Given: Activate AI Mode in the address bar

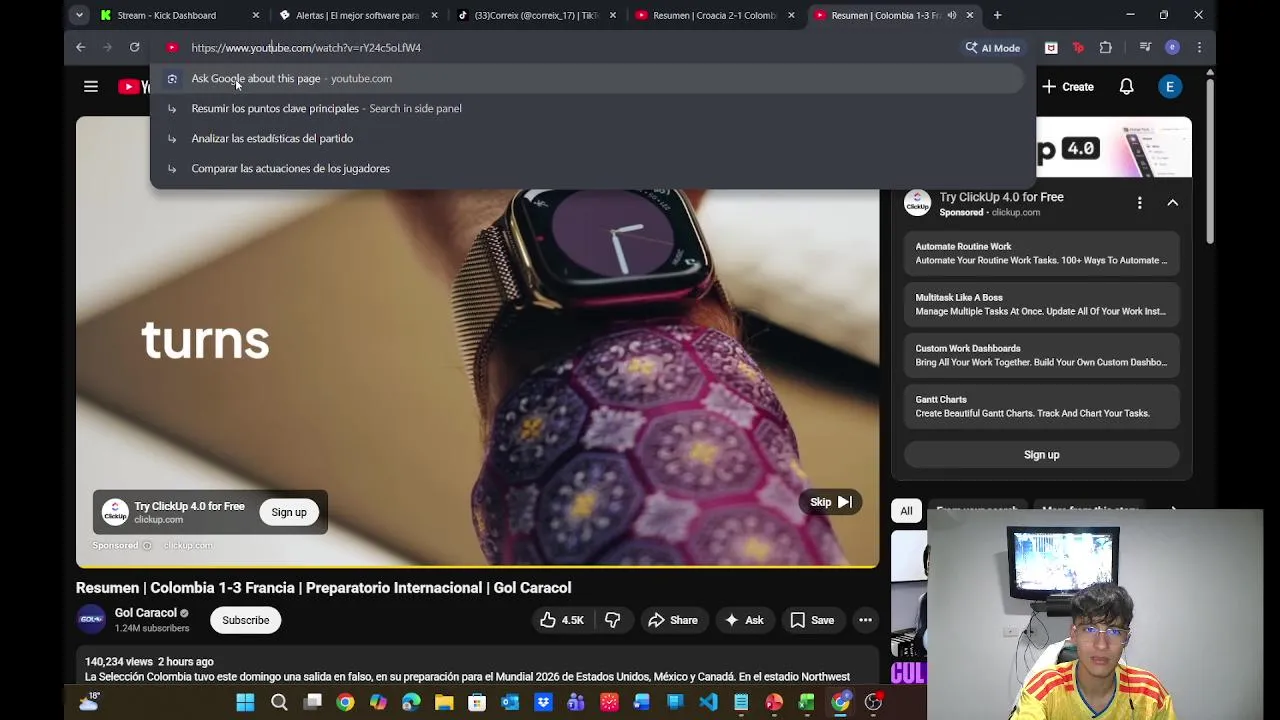Looking at the screenshot, I should tap(993, 47).
